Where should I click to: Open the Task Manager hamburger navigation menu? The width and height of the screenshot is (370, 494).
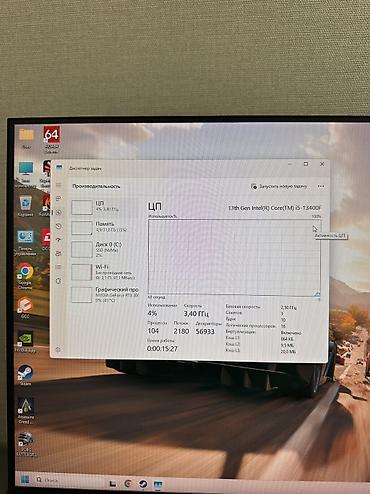[x=58, y=185]
